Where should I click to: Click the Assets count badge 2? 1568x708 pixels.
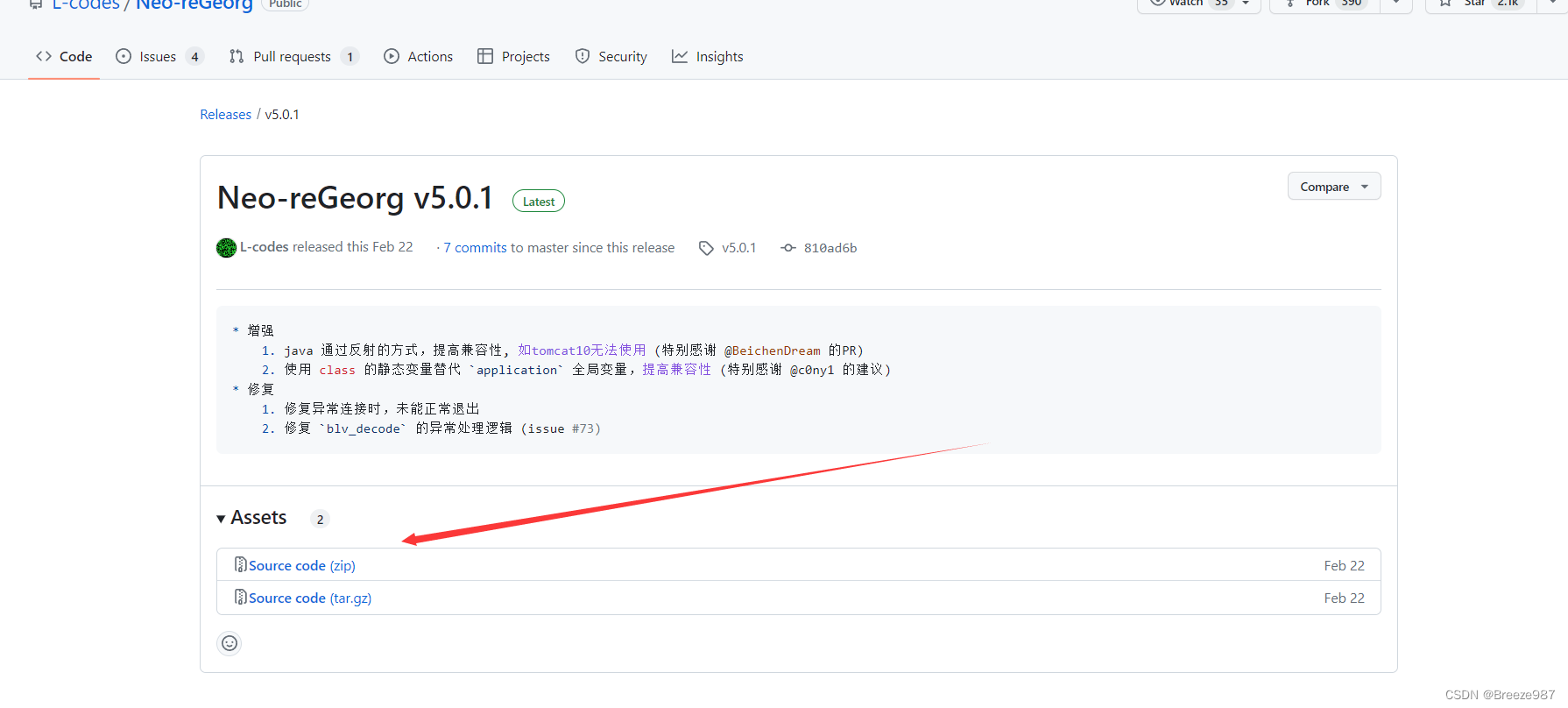320,519
